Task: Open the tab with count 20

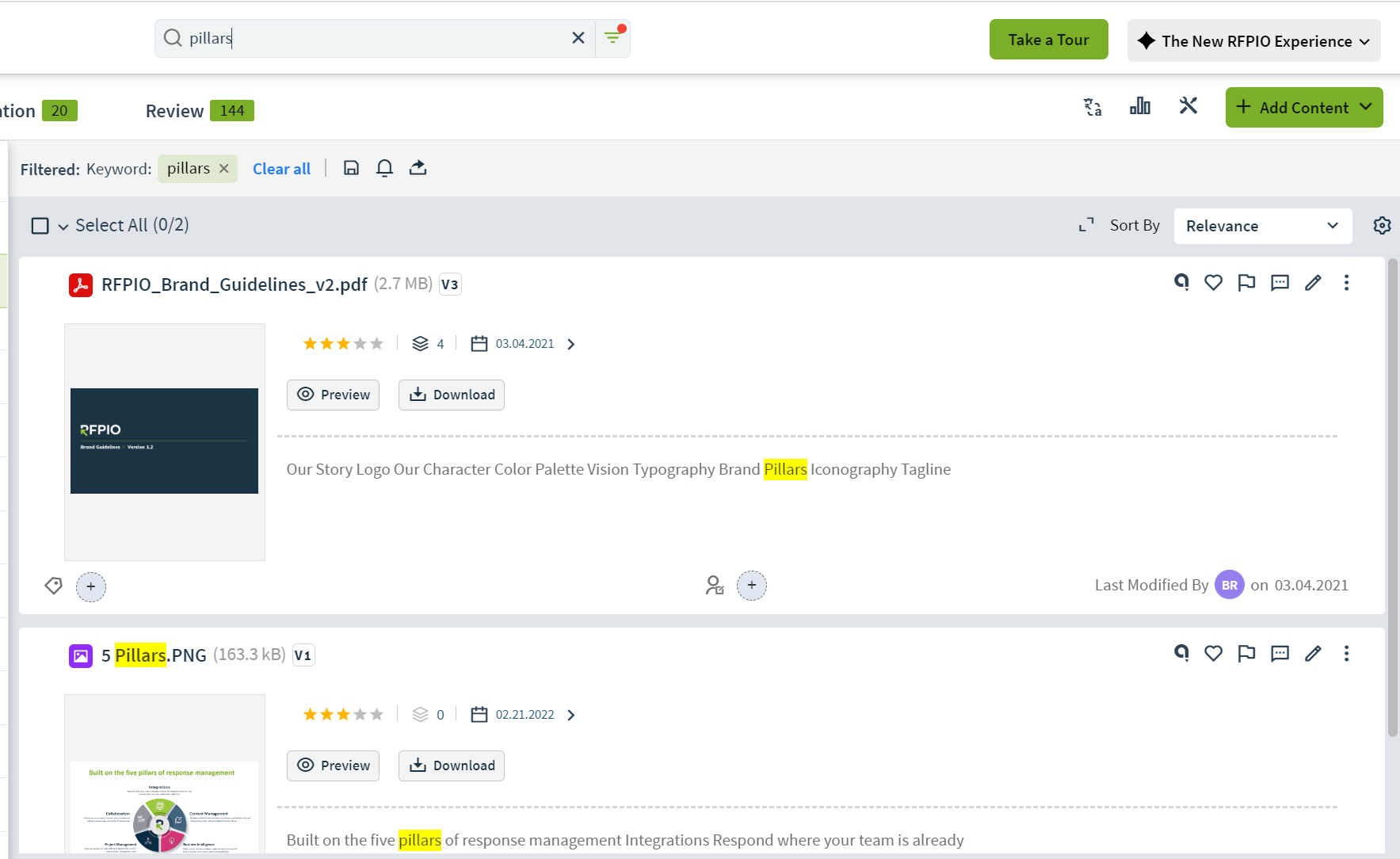Action: point(38,111)
